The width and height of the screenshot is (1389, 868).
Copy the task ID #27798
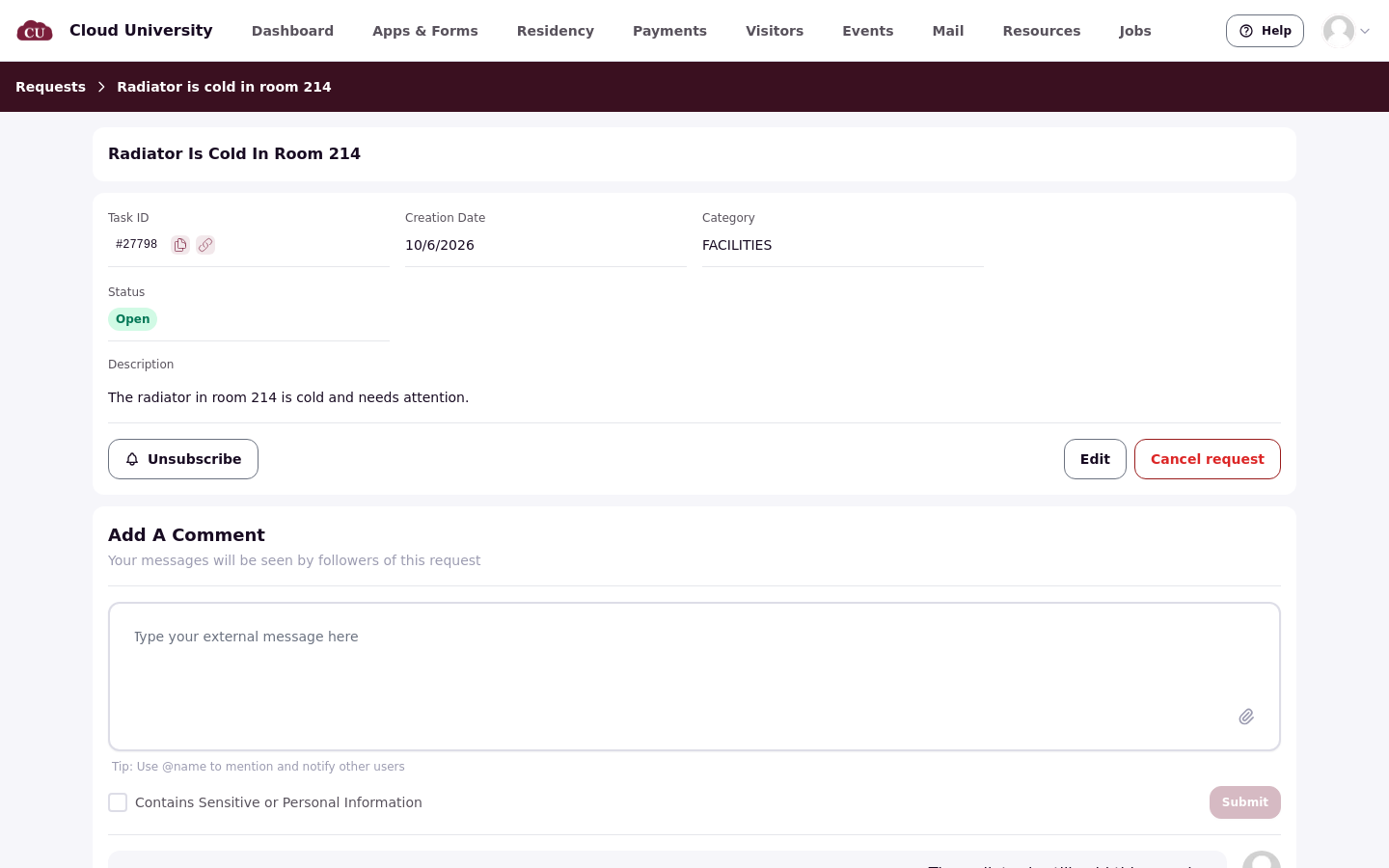click(x=180, y=245)
